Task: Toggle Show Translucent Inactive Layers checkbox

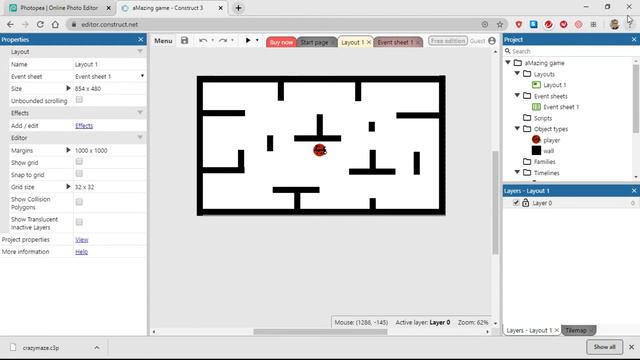Action: (79, 222)
